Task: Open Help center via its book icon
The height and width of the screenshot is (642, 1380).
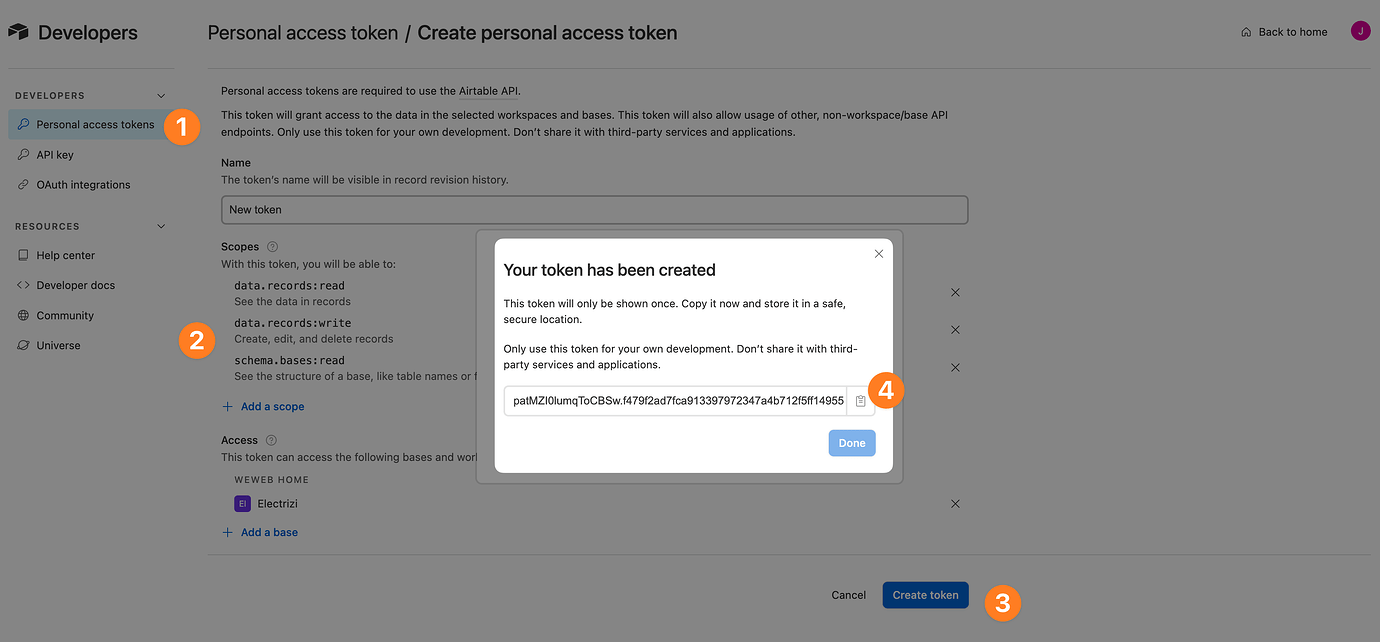Action: point(23,255)
